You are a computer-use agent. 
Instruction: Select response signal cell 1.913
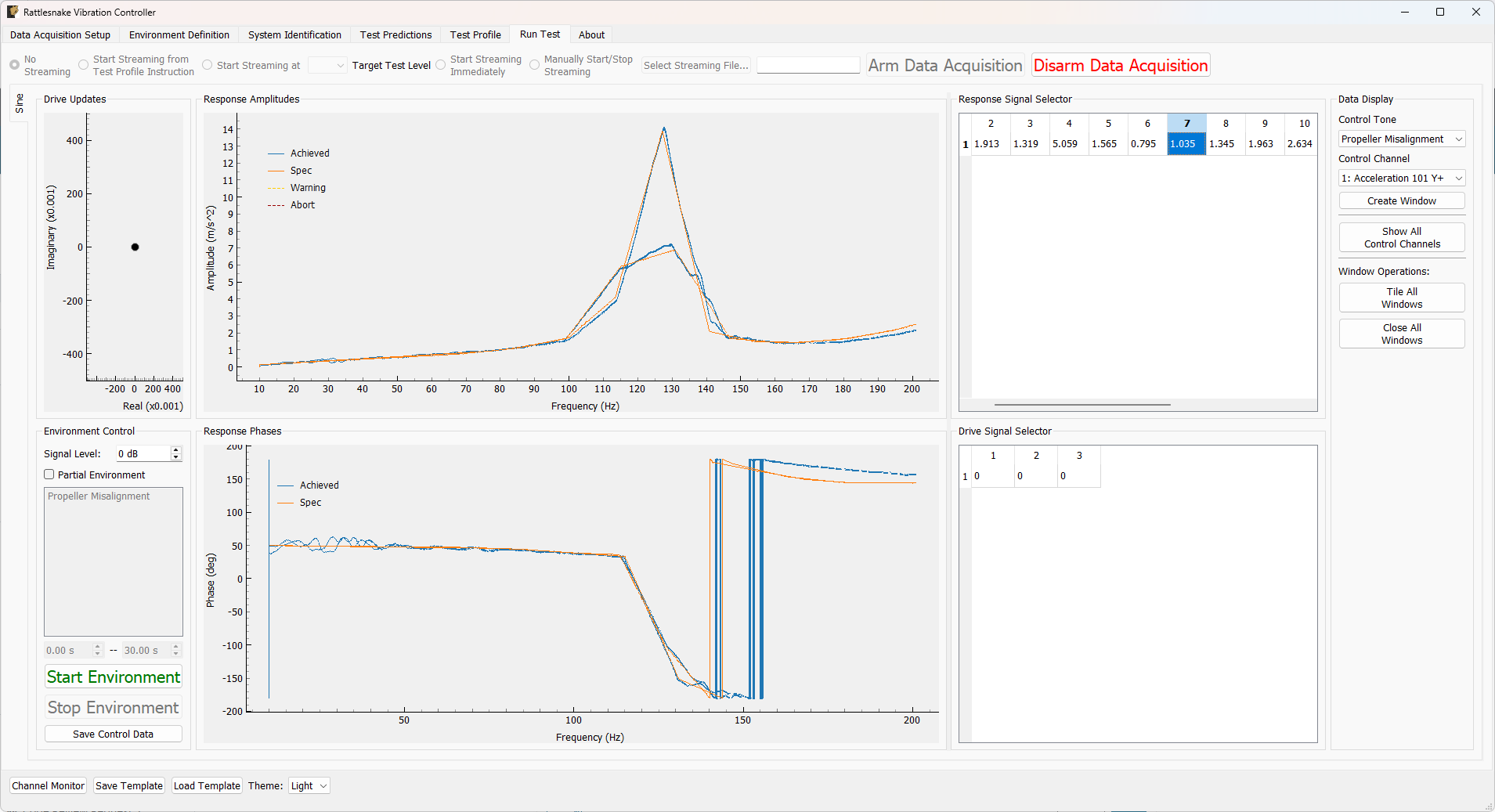[991, 144]
